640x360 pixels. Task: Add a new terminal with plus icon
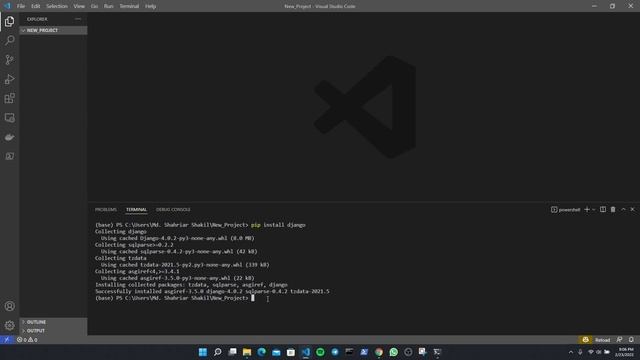(x=587, y=209)
